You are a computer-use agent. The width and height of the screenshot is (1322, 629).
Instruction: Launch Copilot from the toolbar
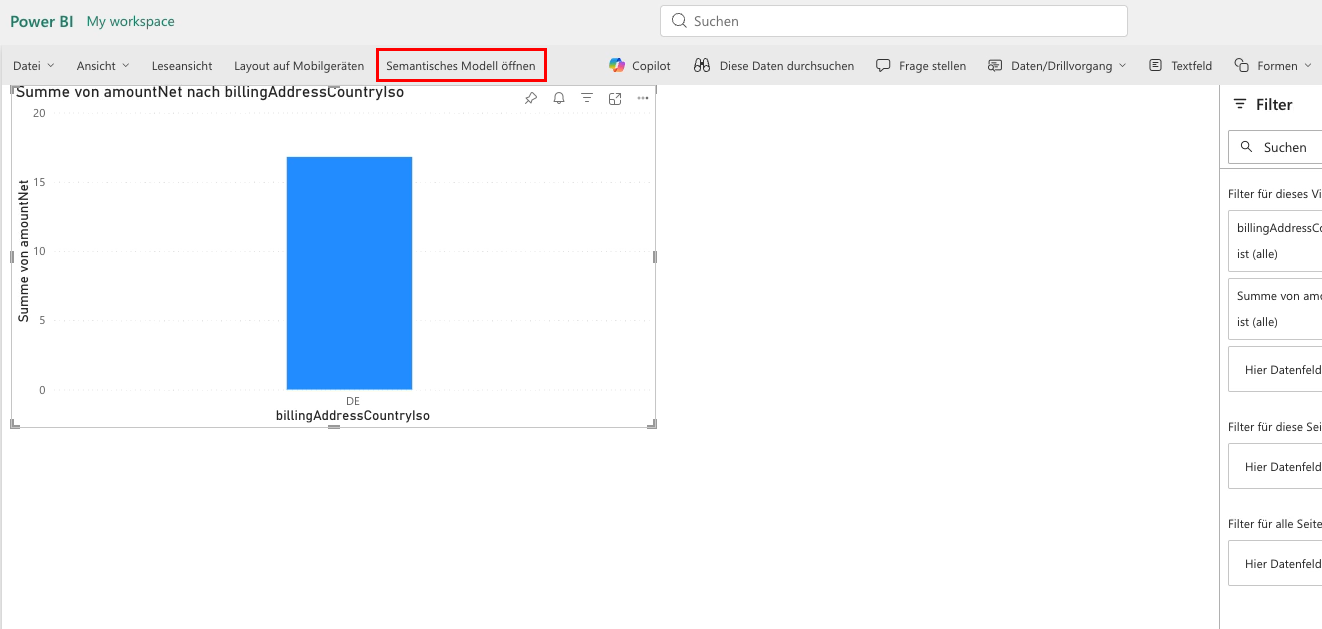(x=640, y=65)
